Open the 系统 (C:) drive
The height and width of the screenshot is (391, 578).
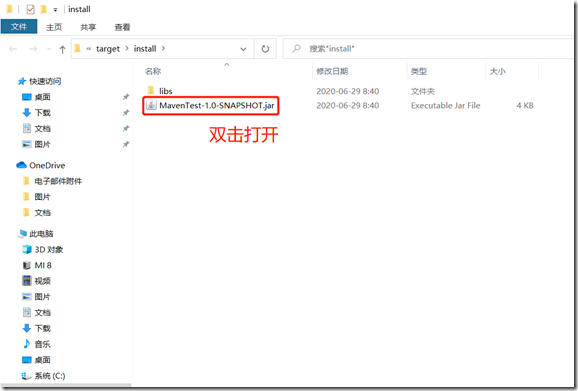pyautogui.click(x=50, y=376)
